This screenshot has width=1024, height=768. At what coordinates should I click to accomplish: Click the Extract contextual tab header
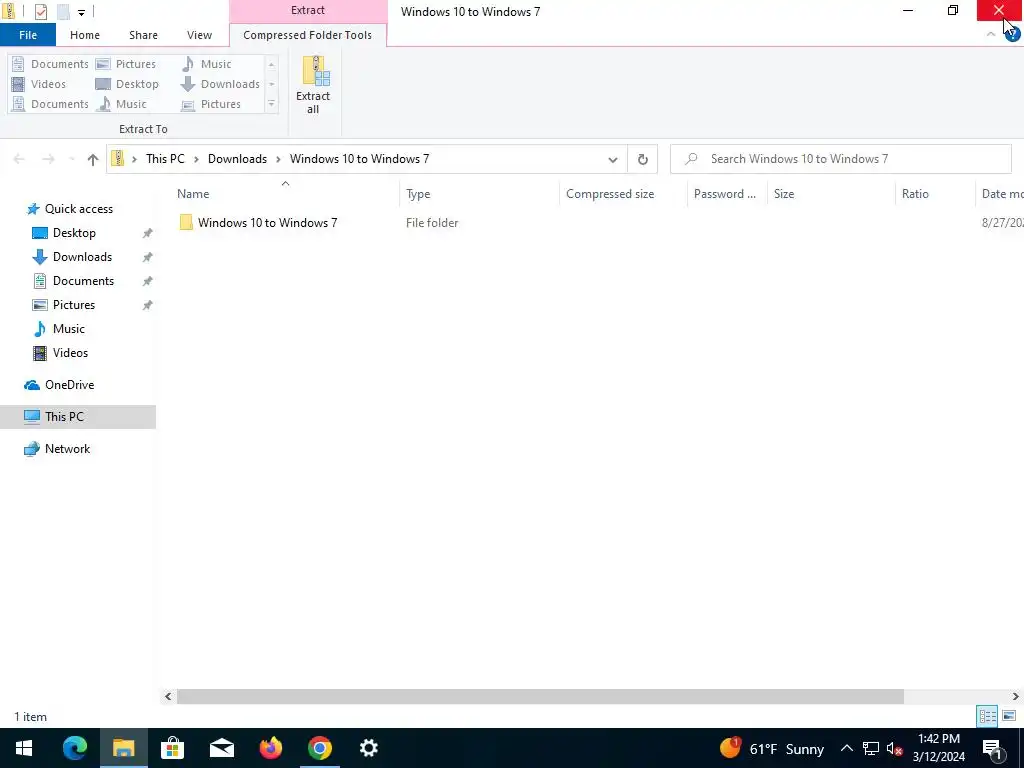pyautogui.click(x=308, y=10)
